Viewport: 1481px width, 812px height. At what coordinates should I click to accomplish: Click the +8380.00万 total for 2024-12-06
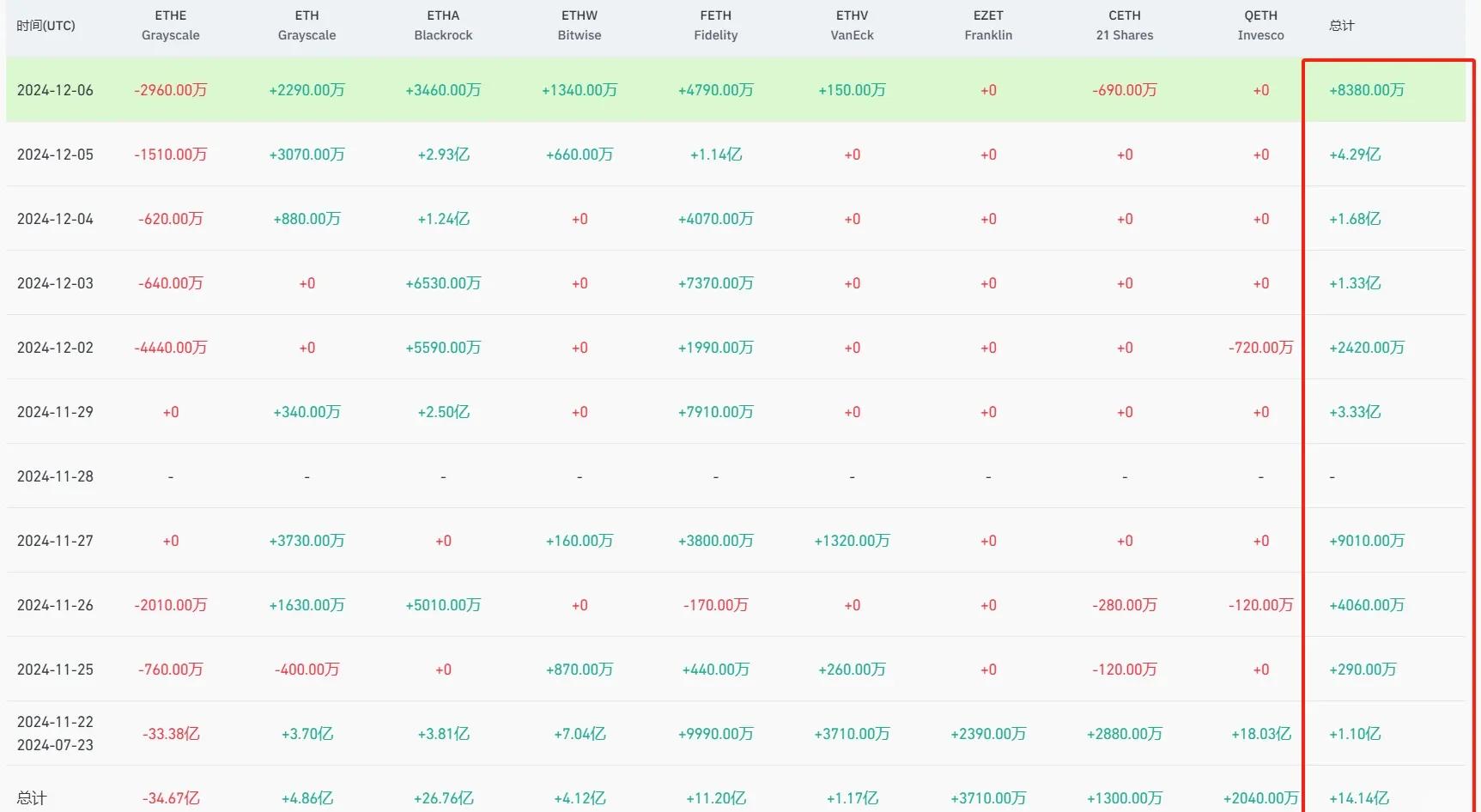coord(1366,90)
